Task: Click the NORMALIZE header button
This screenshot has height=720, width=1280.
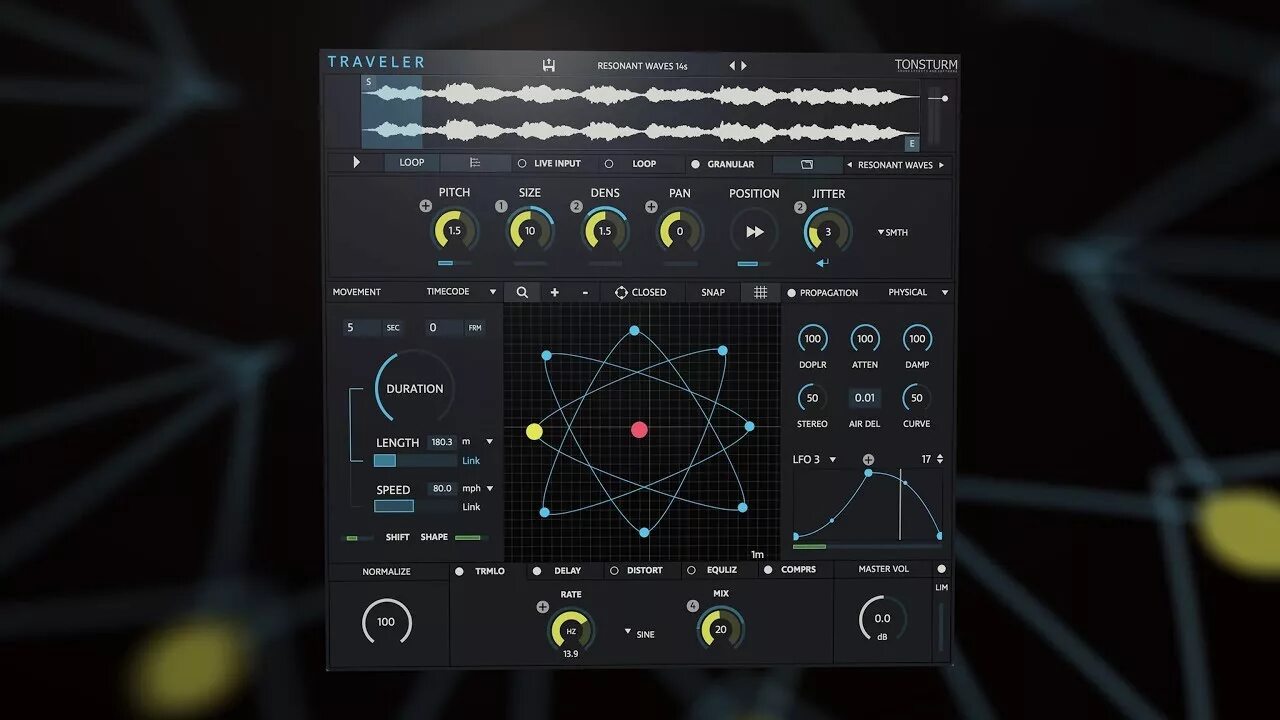Action: [387, 572]
